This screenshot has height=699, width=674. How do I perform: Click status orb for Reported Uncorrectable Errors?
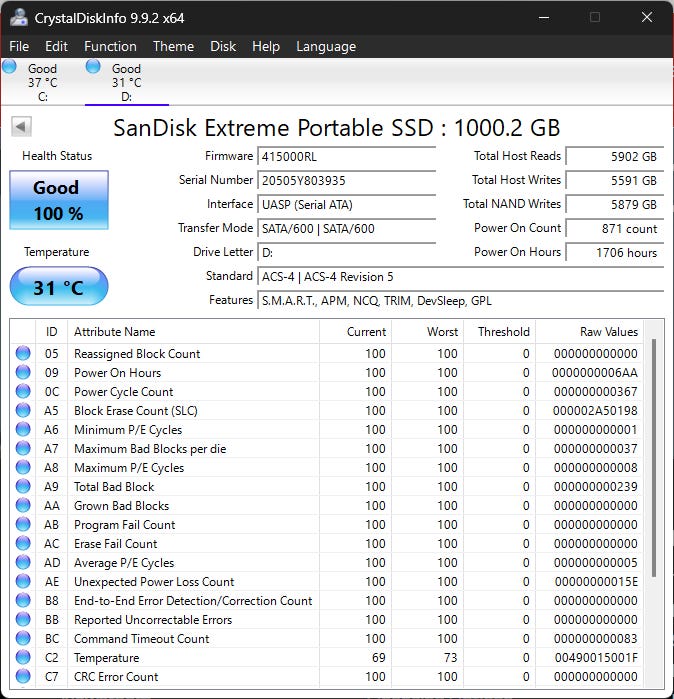click(x=23, y=620)
